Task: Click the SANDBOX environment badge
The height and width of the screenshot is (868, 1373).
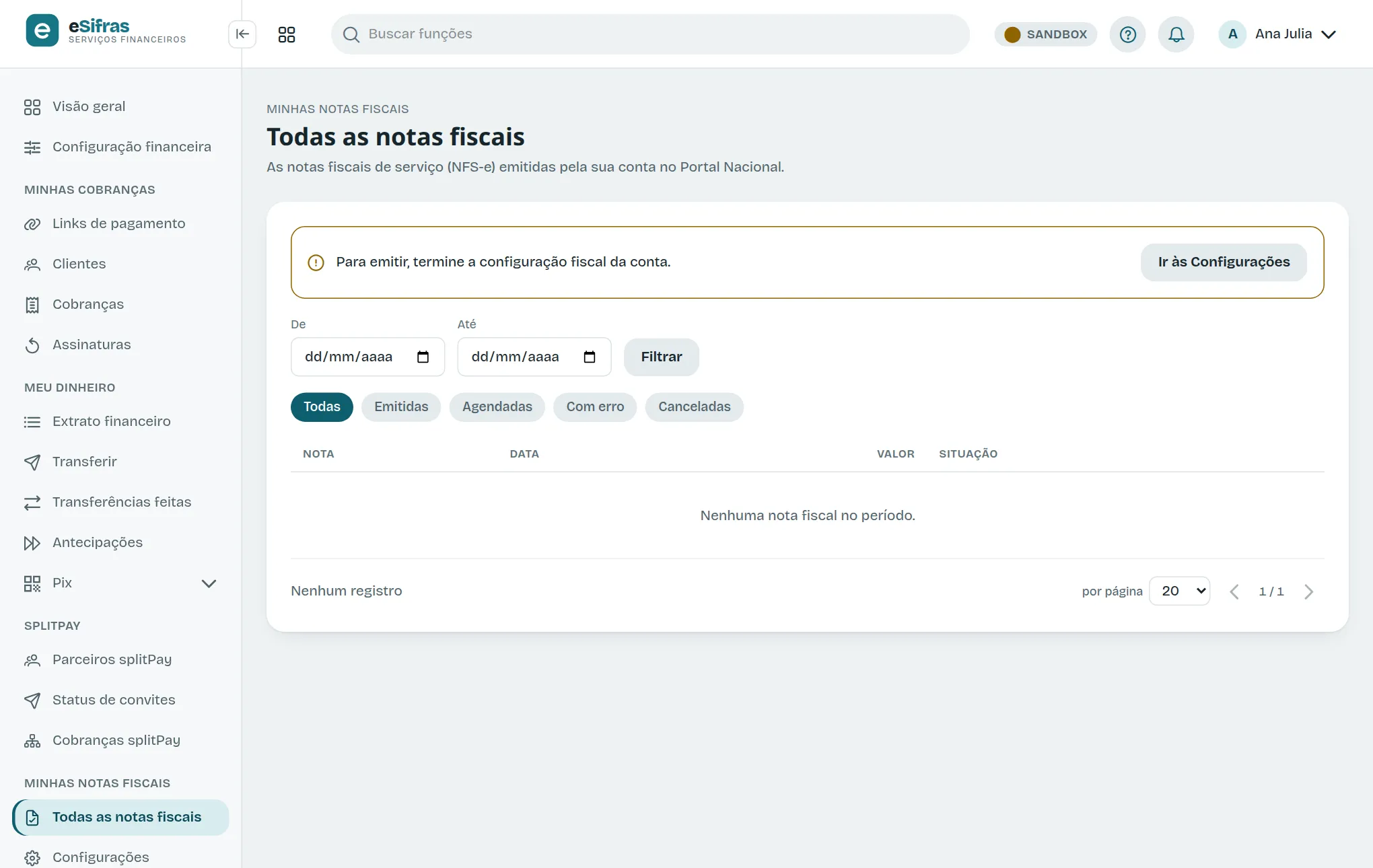Action: [x=1046, y=34]
